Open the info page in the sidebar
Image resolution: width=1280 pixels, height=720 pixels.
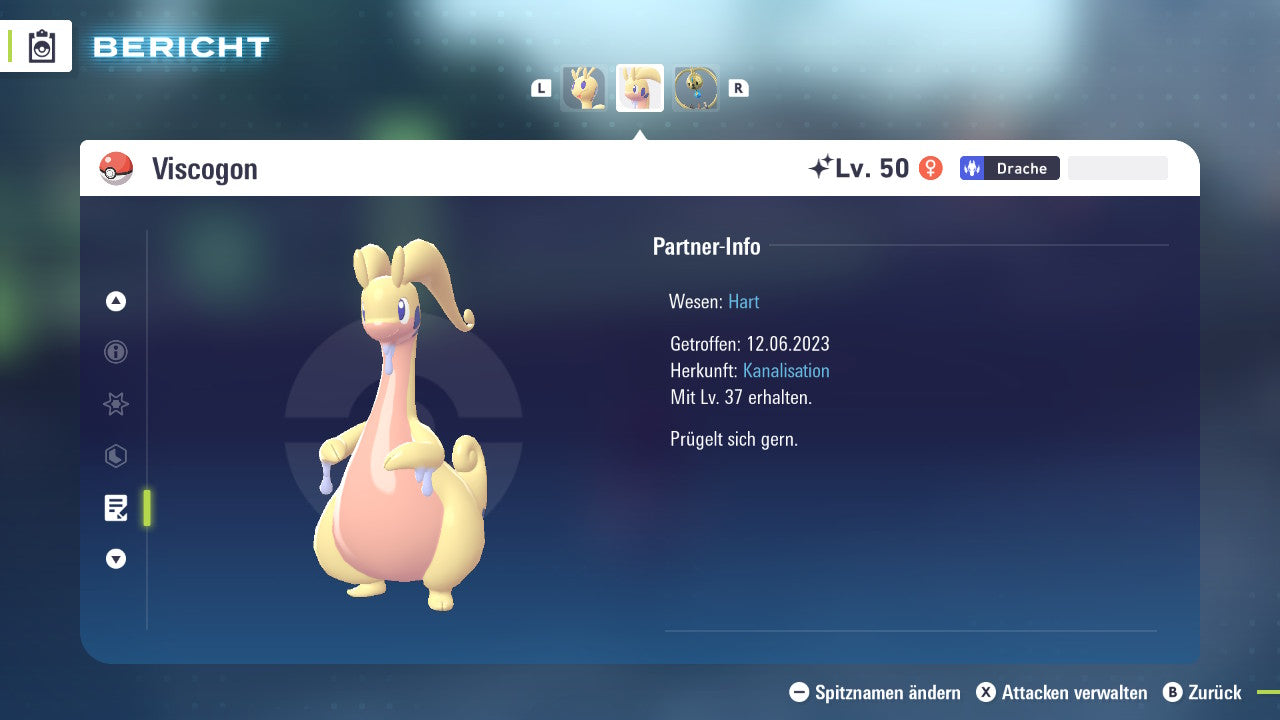(116, 352)
